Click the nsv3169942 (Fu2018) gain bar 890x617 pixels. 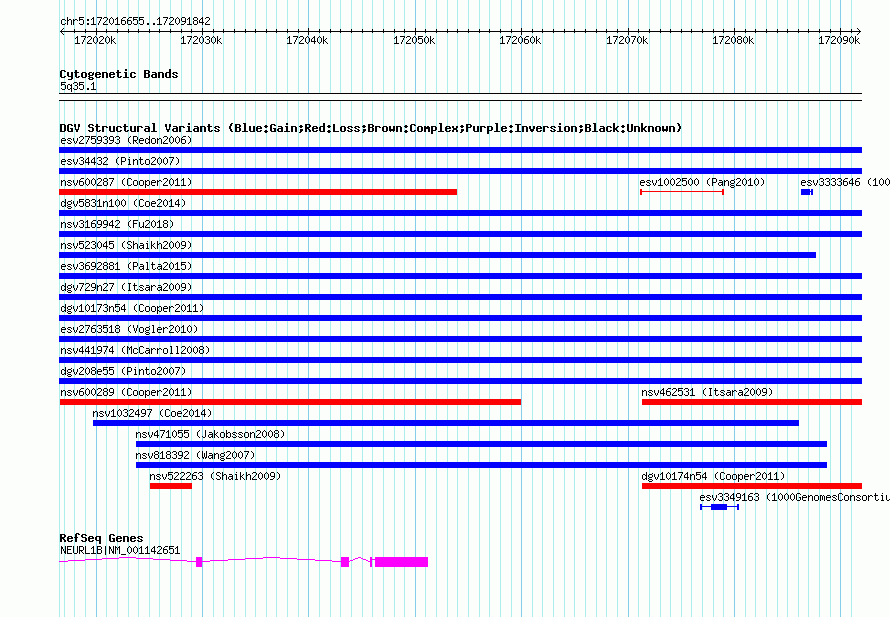[460, 234]
